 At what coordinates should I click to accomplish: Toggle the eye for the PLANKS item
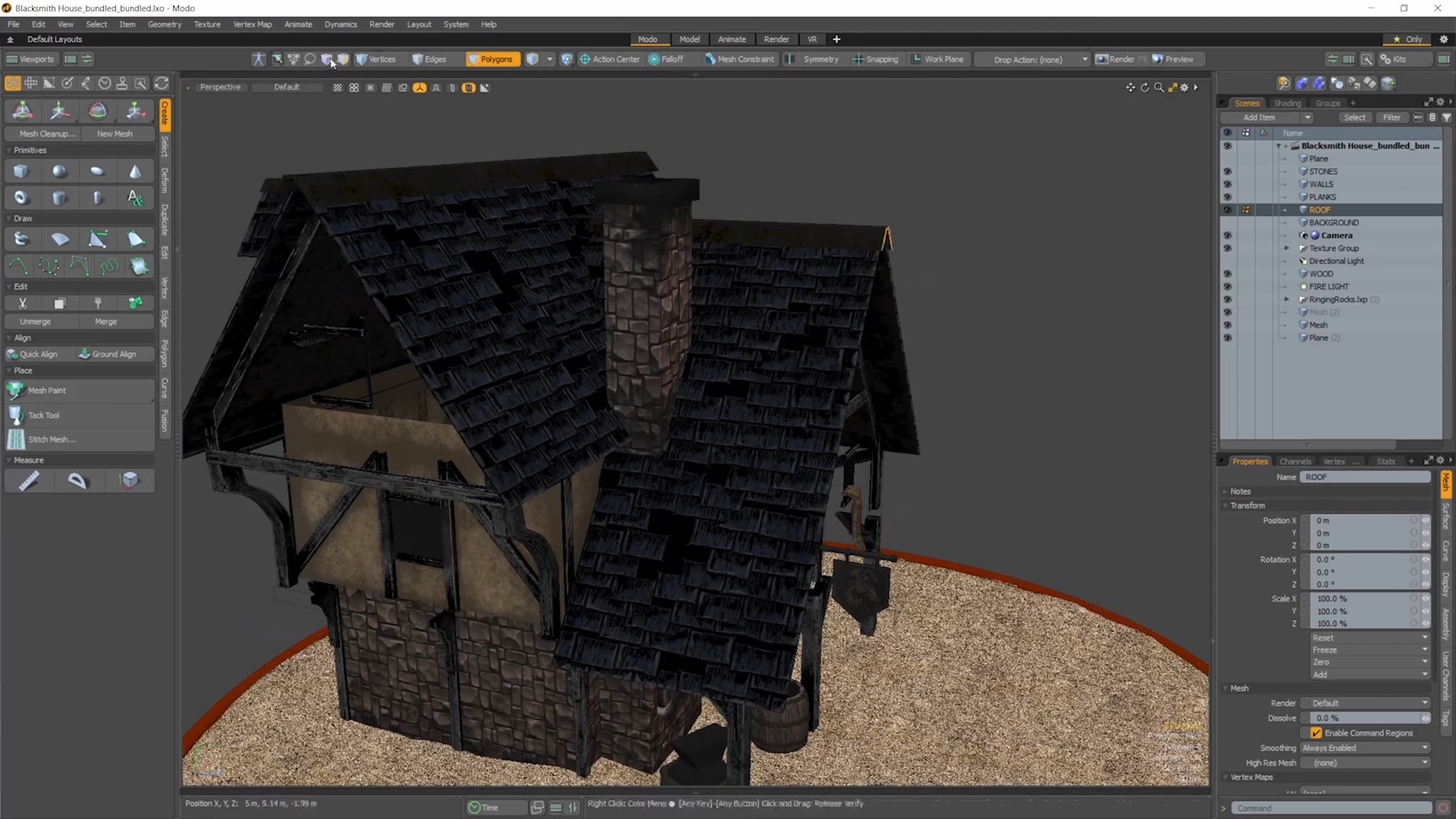click(x=1227, y=197)
